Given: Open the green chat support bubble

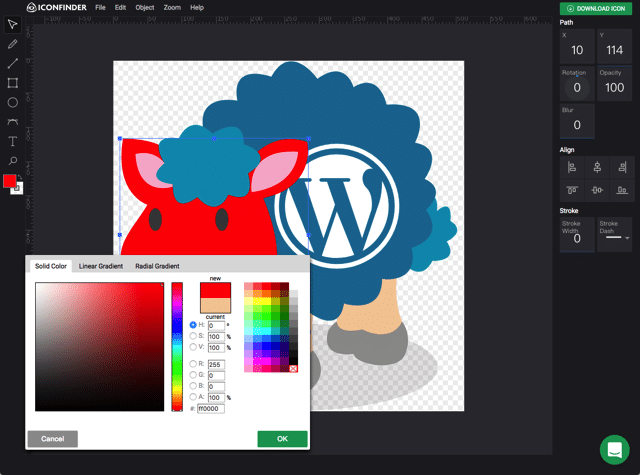Looking at the screenshot, I should tap(614, 450).
